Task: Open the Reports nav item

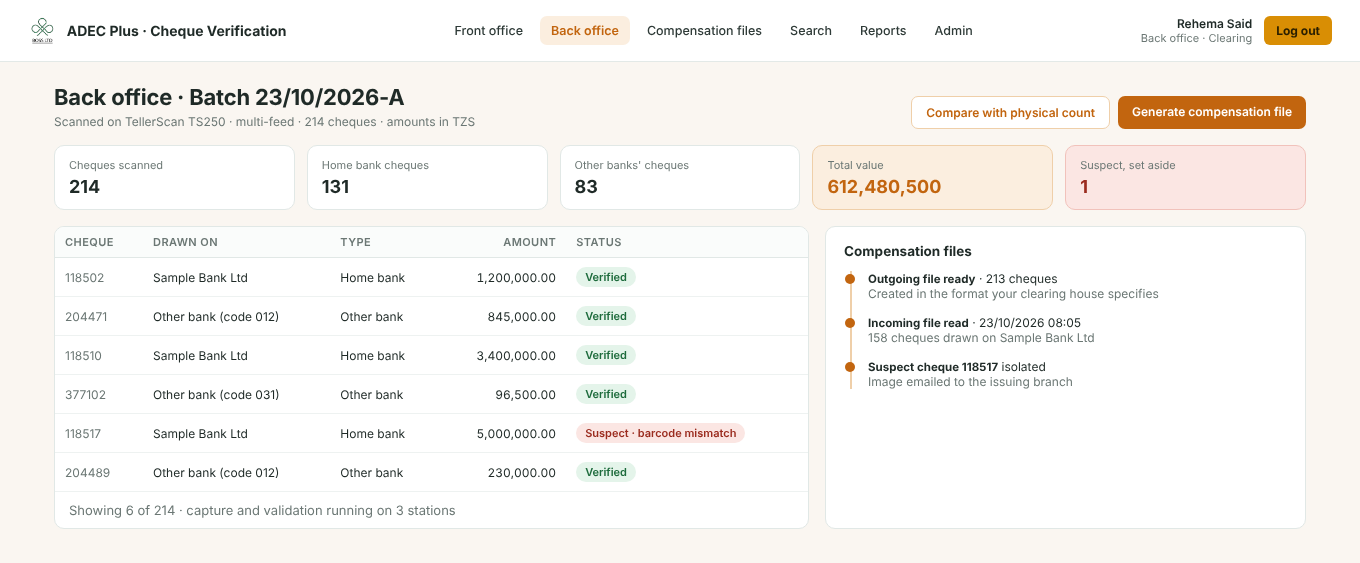Action: click(x=883, y=31)
